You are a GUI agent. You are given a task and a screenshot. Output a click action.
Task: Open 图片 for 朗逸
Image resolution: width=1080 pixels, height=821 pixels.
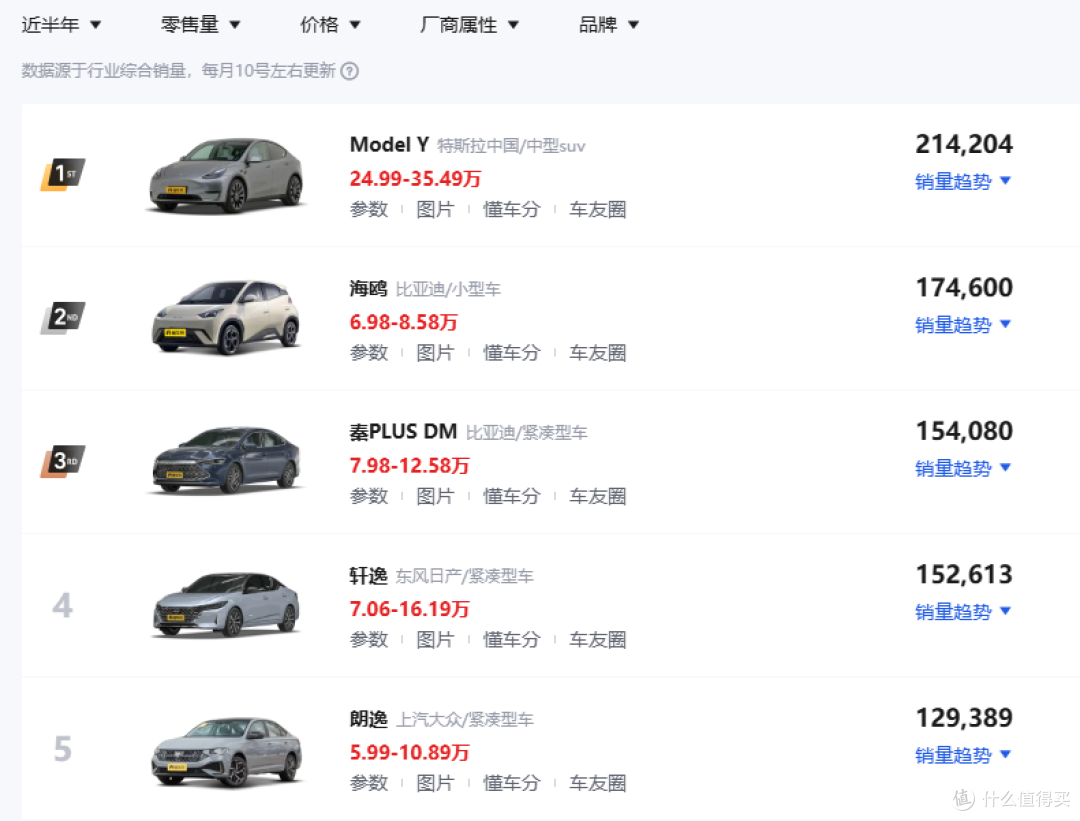[x=435, y=783]
